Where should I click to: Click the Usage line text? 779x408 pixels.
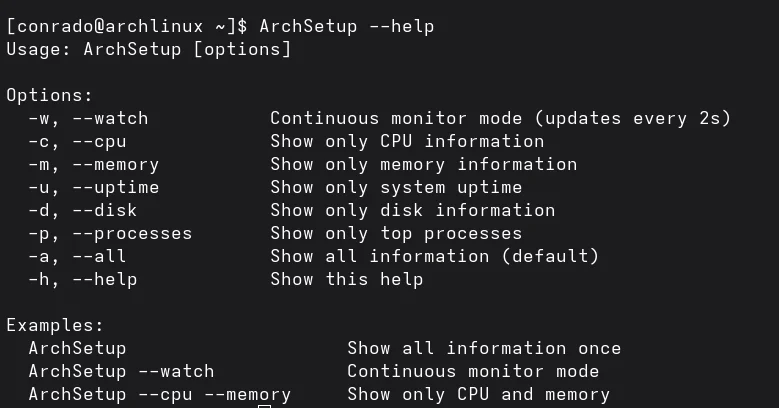[x=148, y=49]
